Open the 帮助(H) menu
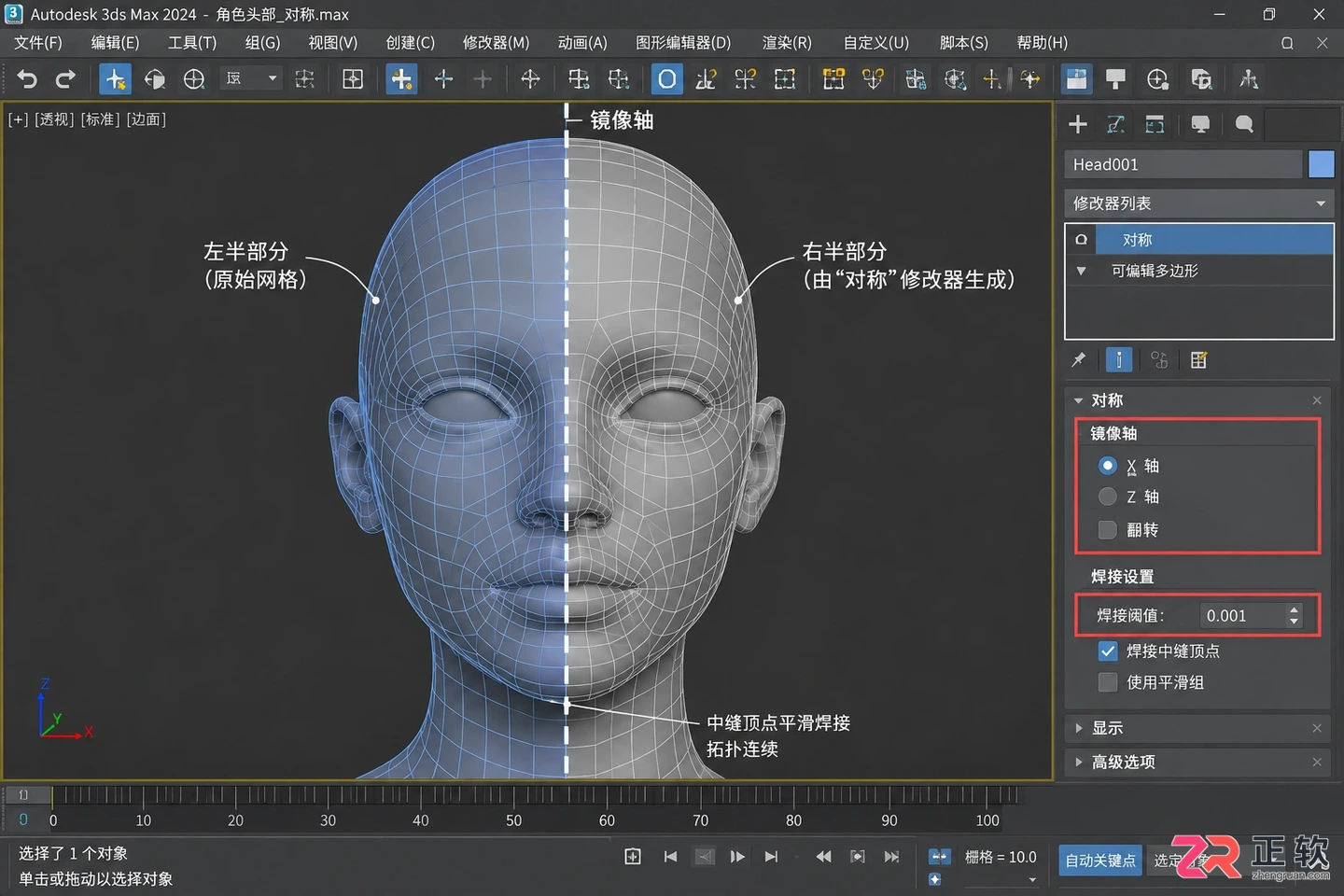 coord(1042,43)
